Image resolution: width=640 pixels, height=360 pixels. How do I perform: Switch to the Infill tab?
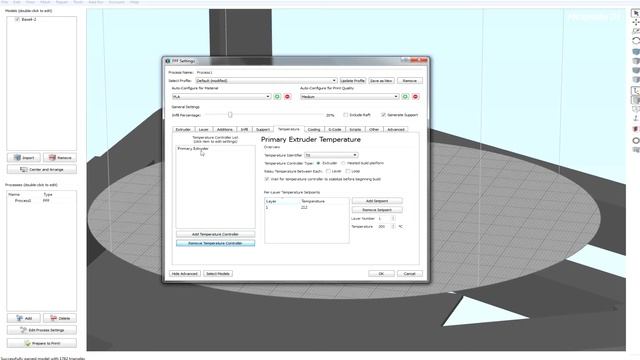click(x=244, y=129)
